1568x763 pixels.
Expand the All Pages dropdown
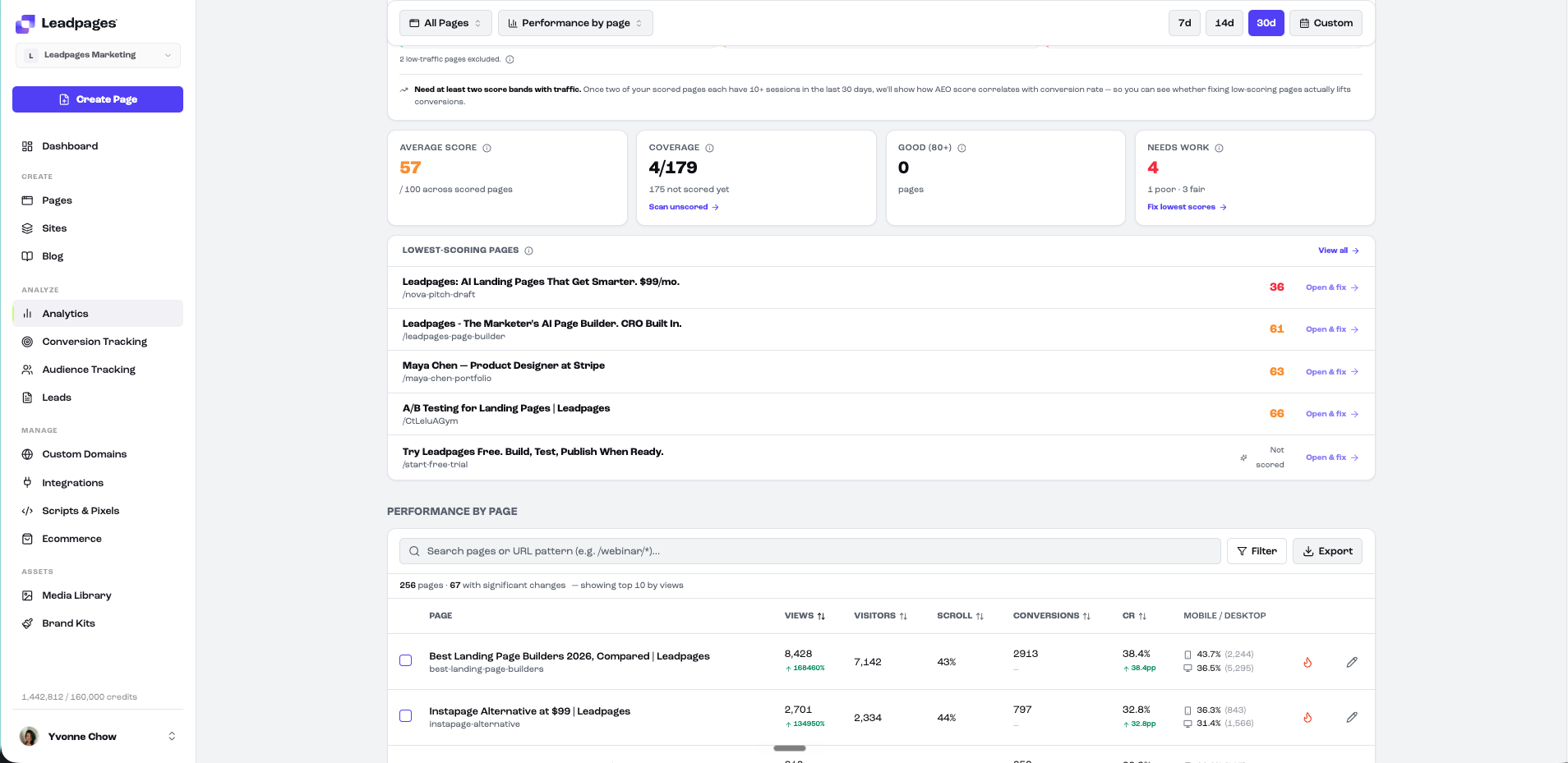[x=445, y=23]
